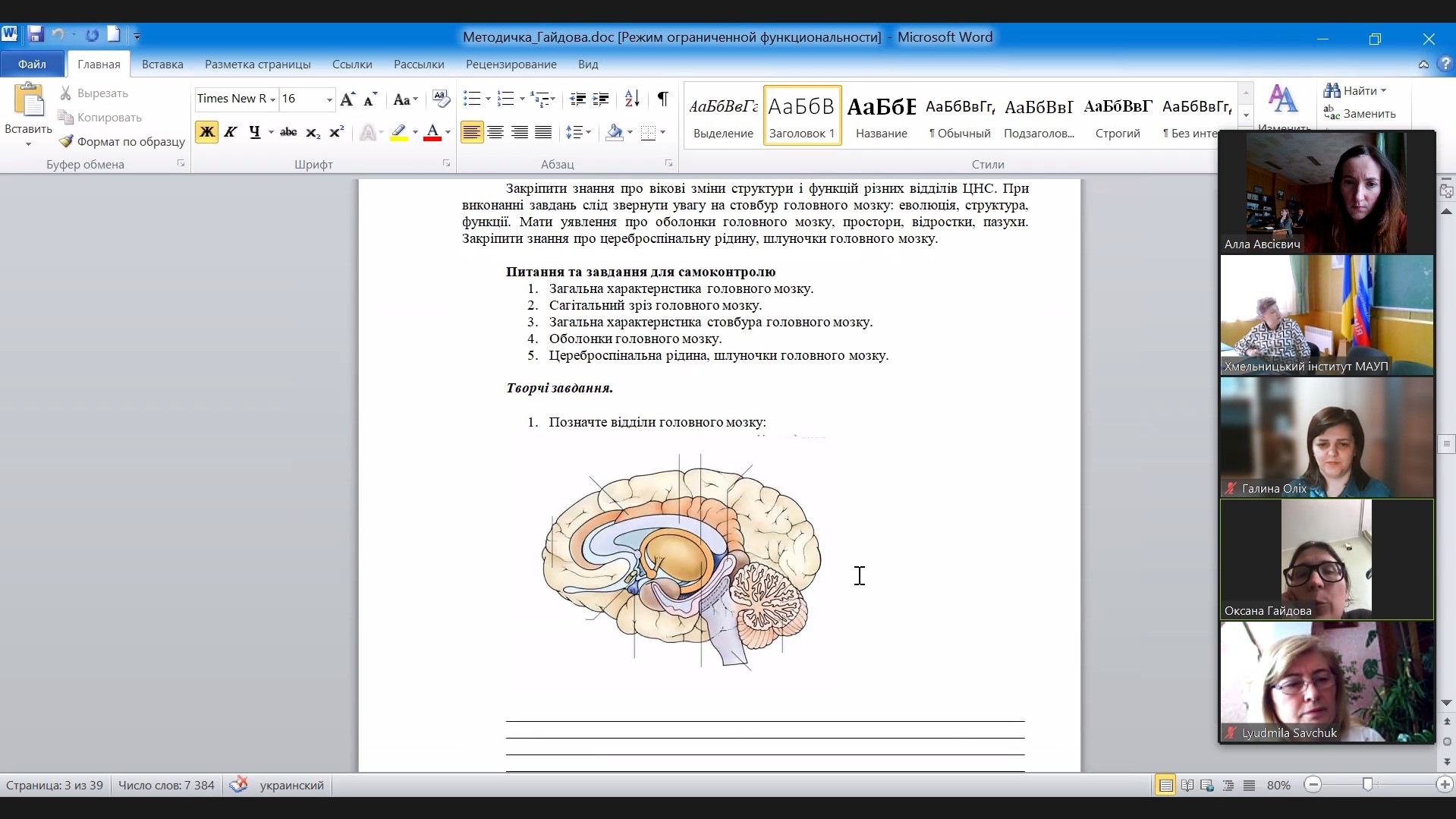This screenshot has height=819, width=1456.
Task: Show paragraph marks with pilcrow icon
Action: [x=662, y=99]
